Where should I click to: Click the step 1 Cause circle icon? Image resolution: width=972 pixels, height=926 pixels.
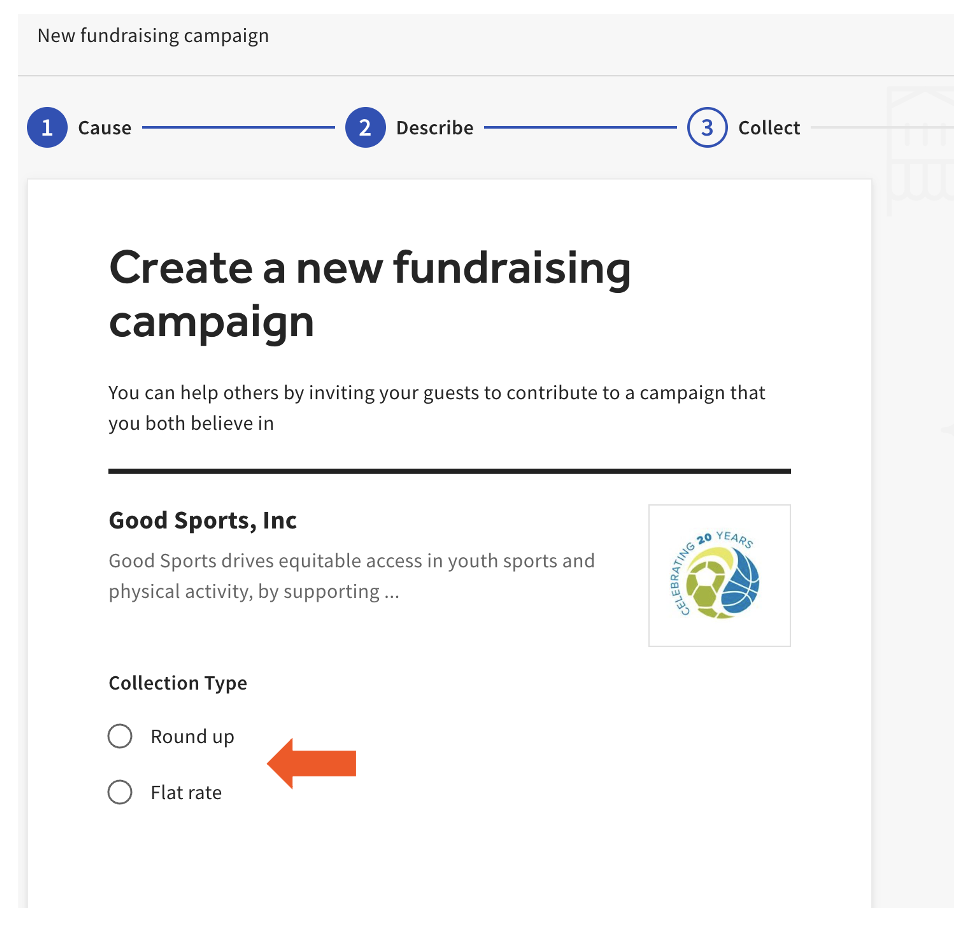[x=47, y=127]
